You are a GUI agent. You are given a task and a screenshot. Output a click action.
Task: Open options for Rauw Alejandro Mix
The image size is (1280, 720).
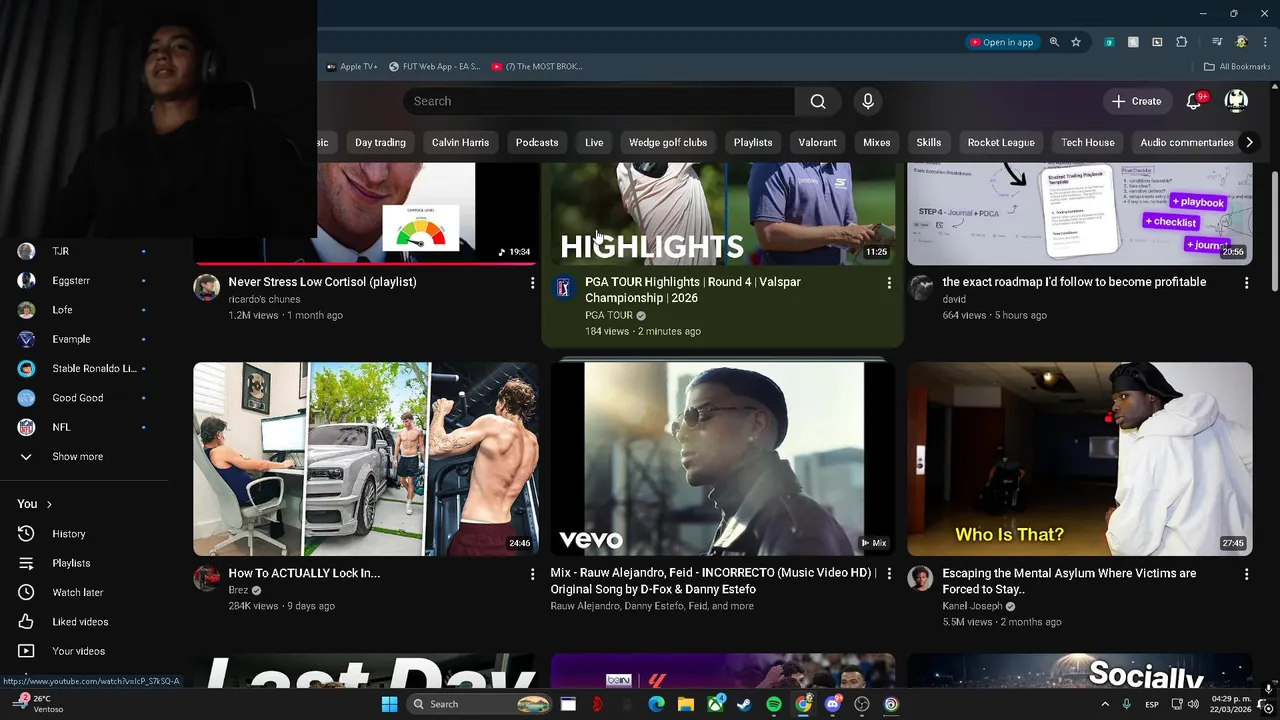pyautogui.click(x=889, y=575)
